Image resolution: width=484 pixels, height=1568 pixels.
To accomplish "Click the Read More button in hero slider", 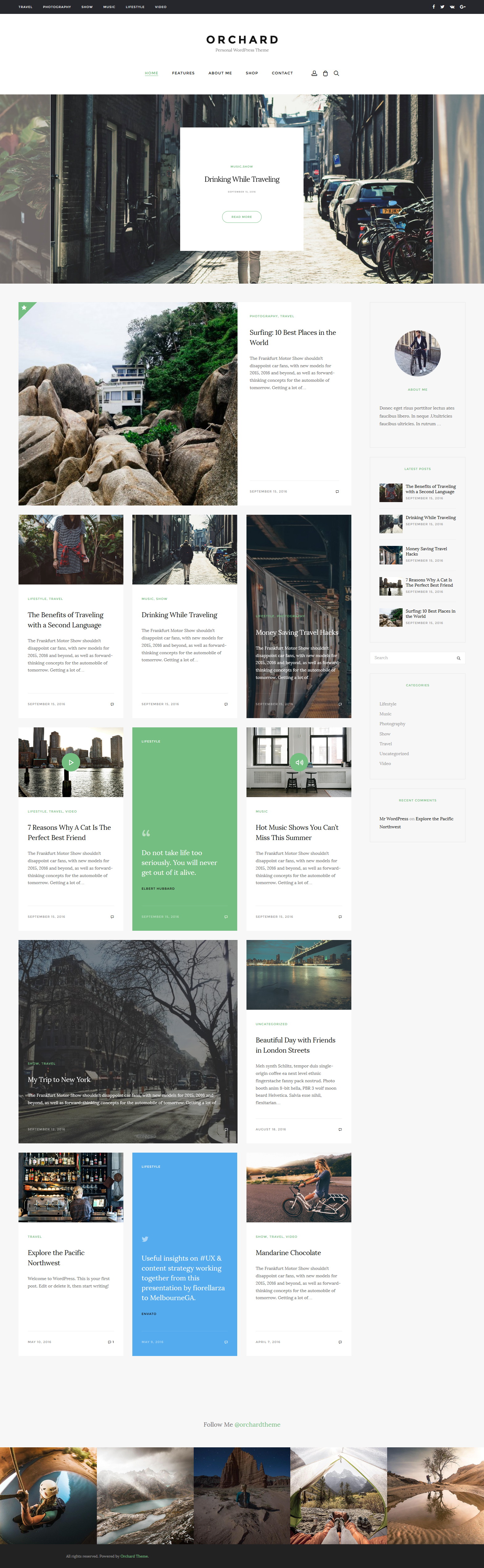I will [x=242, y=217].
